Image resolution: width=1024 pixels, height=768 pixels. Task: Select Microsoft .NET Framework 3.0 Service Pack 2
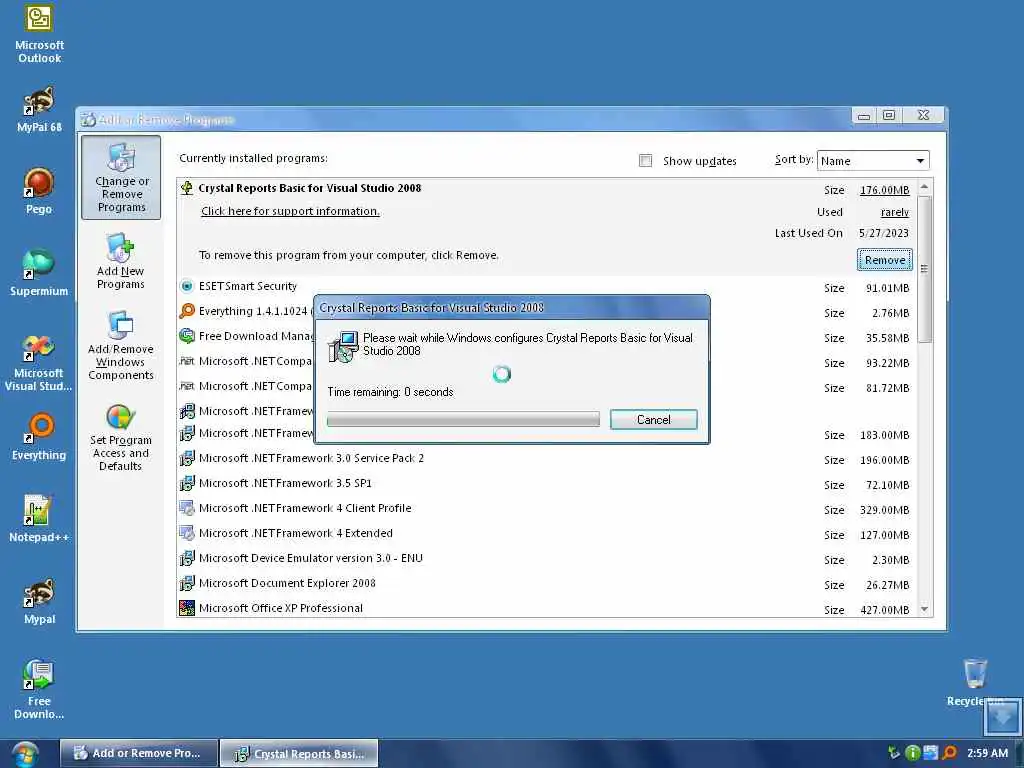click(x=311, y=458)
